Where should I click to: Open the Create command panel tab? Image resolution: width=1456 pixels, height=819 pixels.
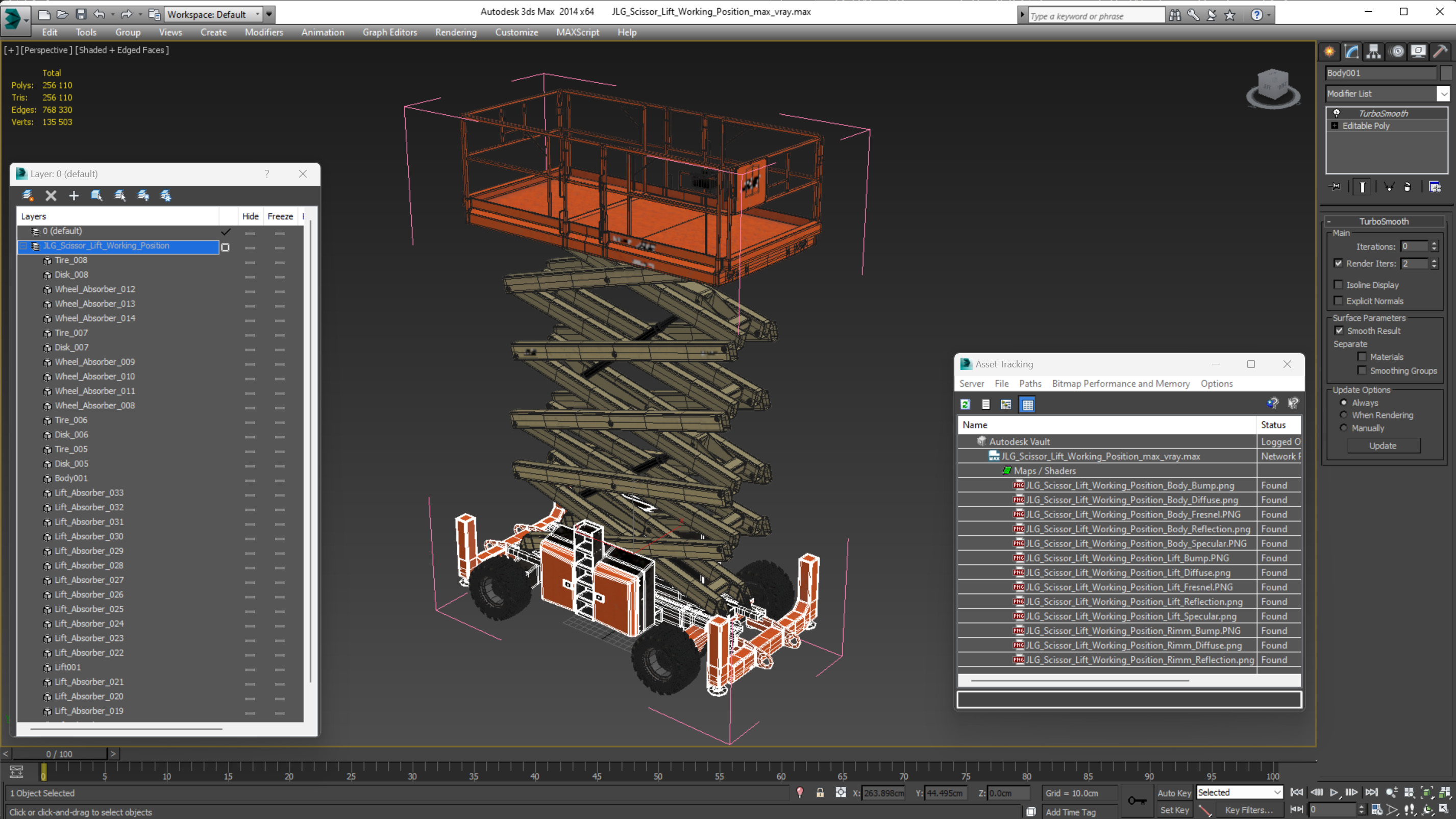coord(1329,52)
